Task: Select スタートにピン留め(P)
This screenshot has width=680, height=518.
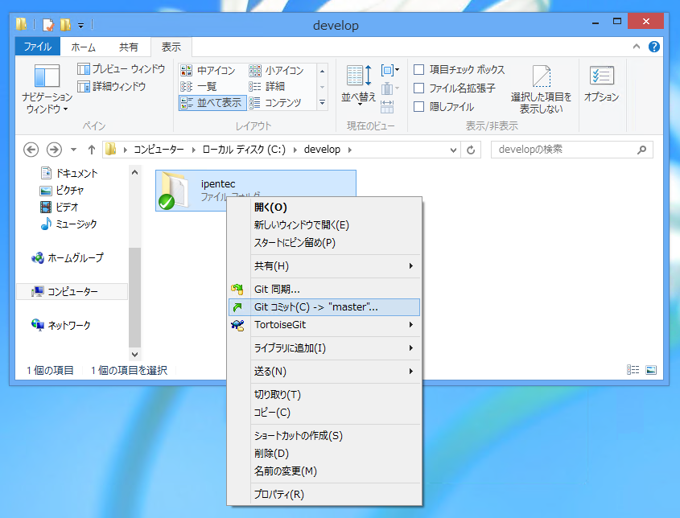Action: [x=324, y=243]
